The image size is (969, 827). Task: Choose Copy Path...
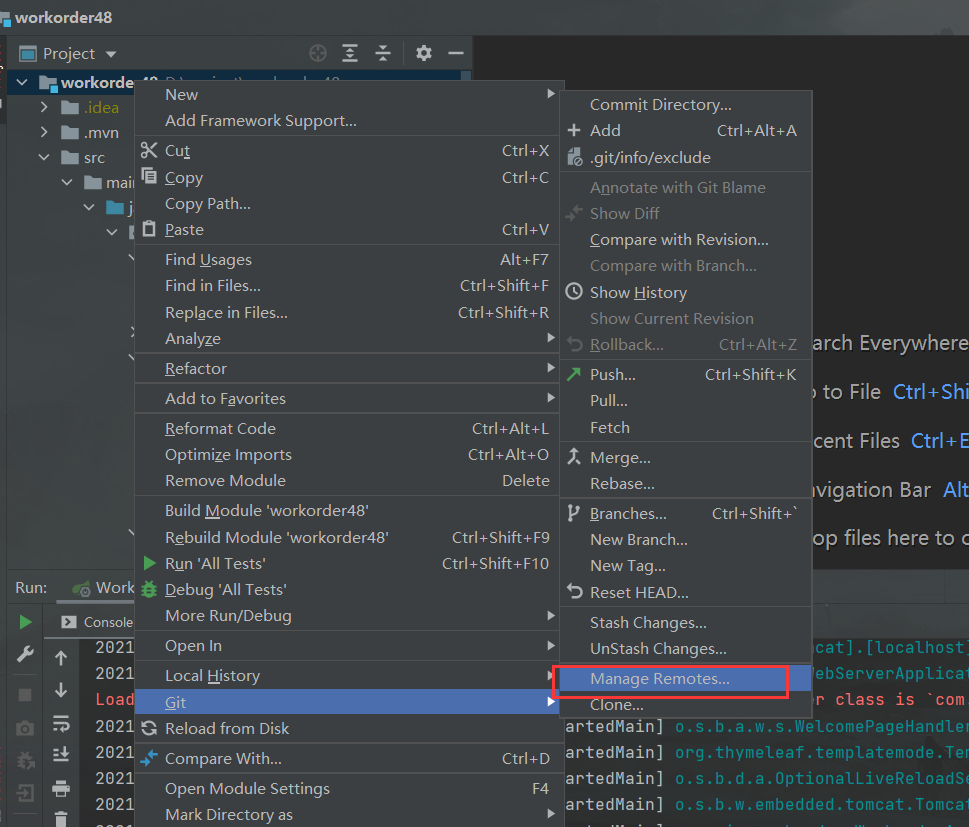tap(347, 204)
